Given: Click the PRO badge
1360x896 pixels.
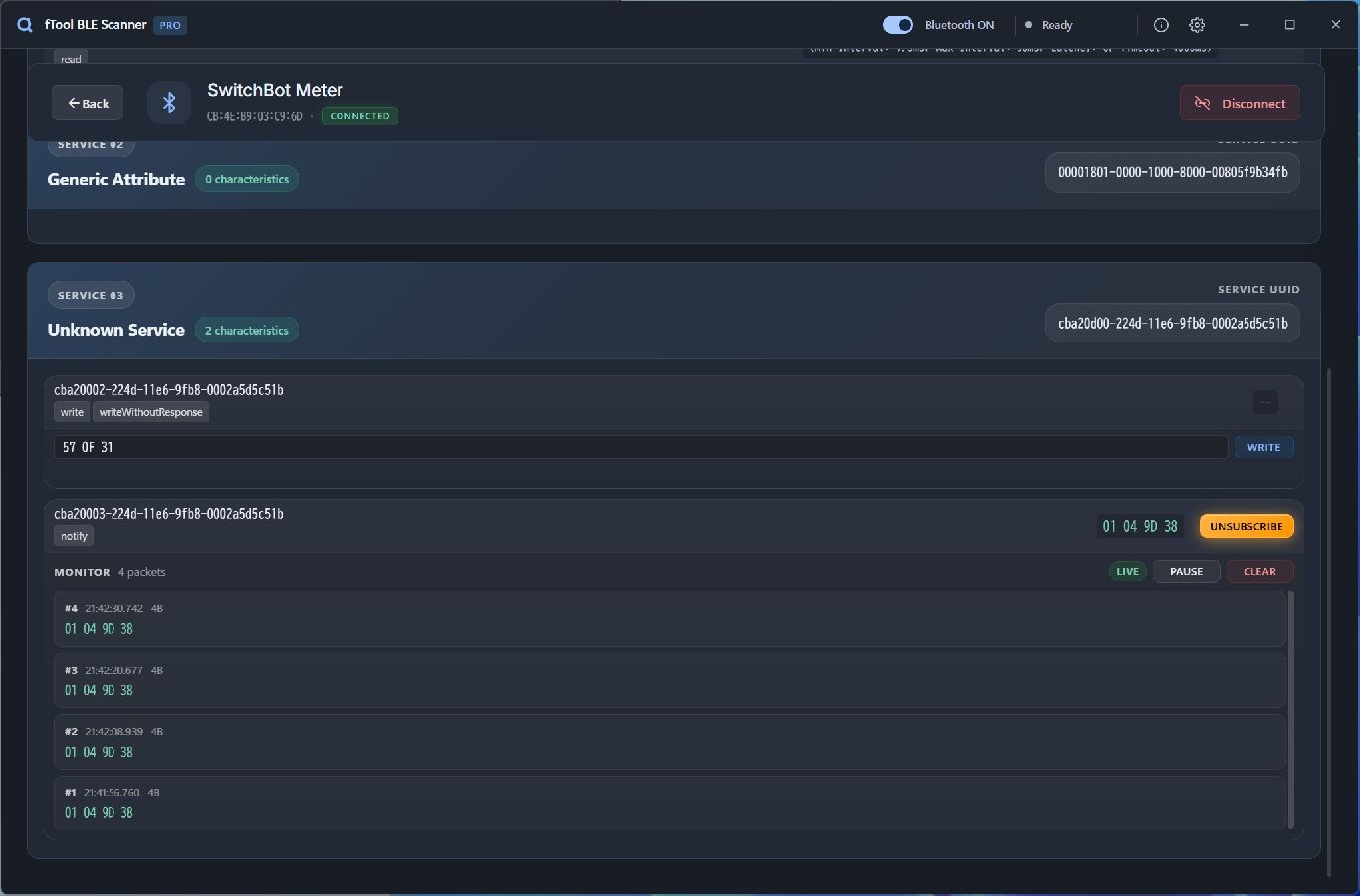Looking at the screenshot, I should 170,25.
